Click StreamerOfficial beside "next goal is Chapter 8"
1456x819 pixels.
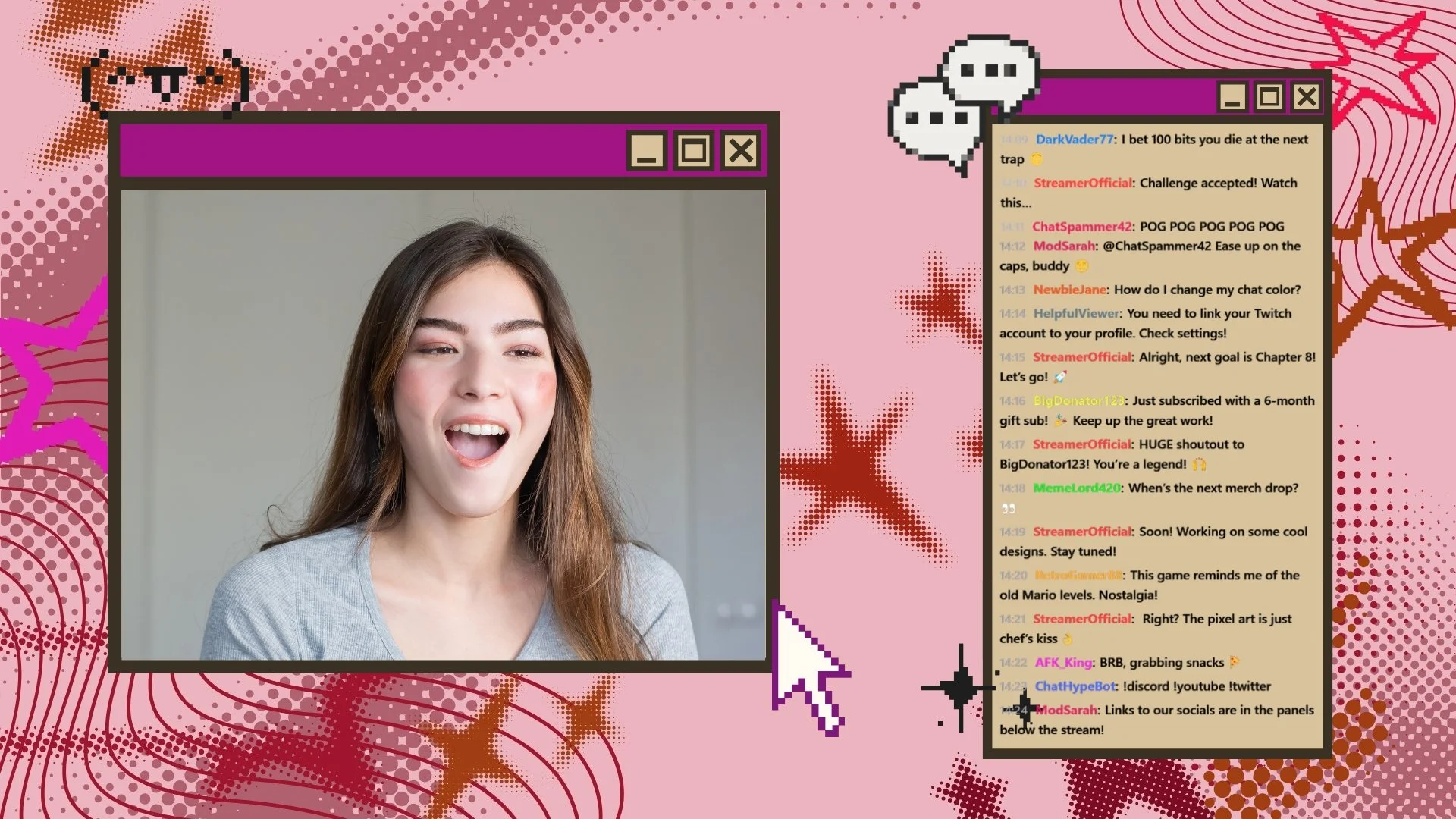1082,356
